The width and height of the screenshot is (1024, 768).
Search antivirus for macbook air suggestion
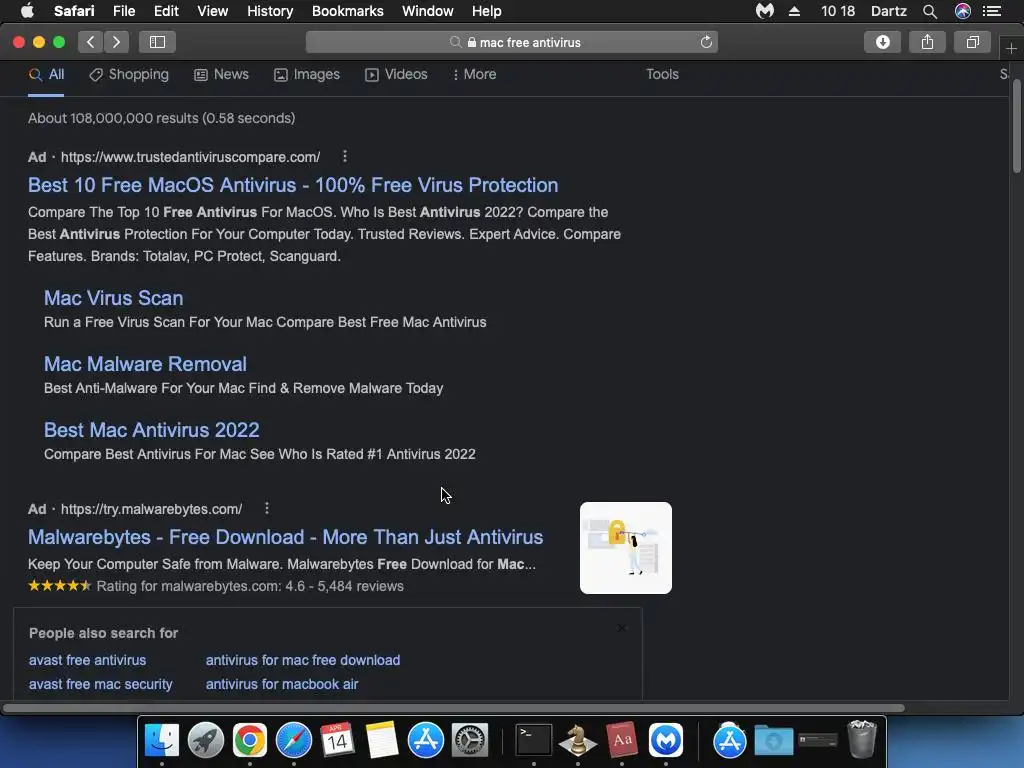point(282,684)
